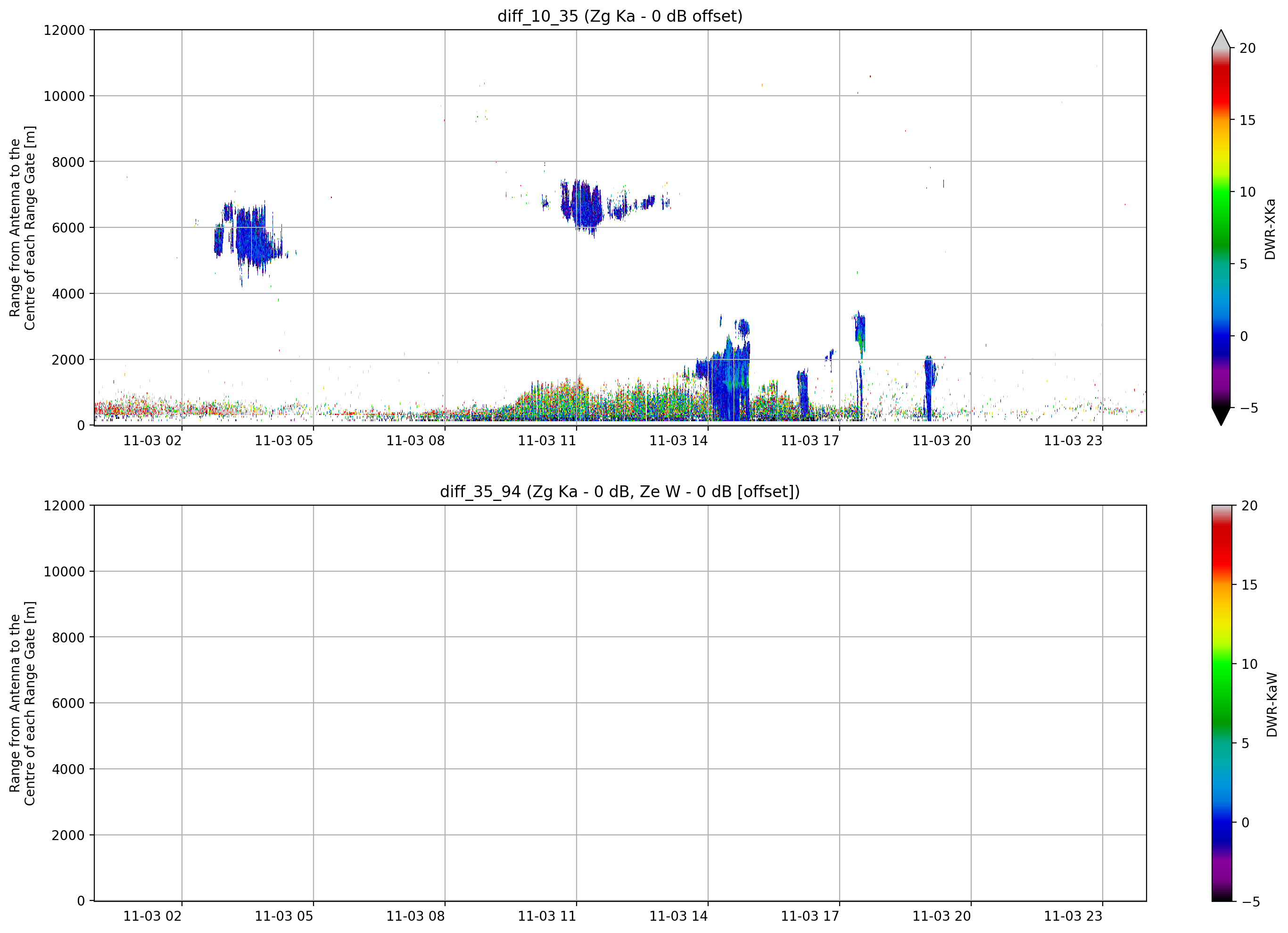This screenshot has width=1288, height=933.
Task: Click the 15 tick on the DWR-XKa colorbar
Action: tap(1247, 120)
